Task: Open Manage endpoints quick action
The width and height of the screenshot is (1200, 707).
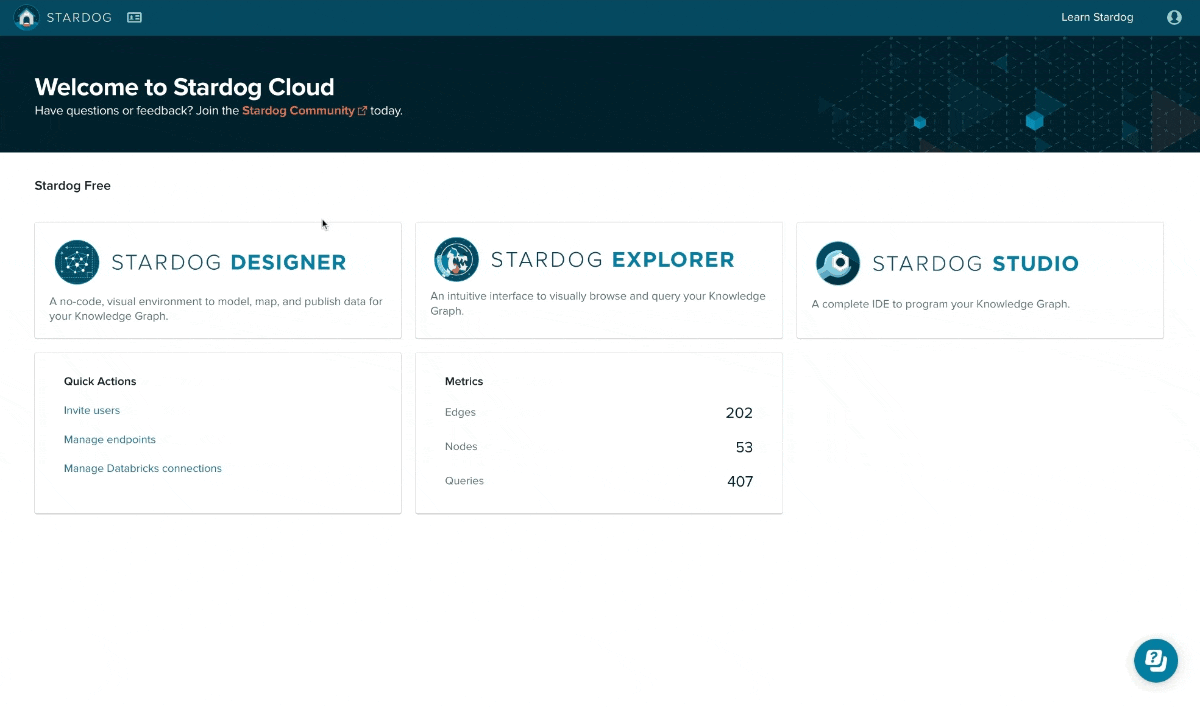Action: coord(110,440)
